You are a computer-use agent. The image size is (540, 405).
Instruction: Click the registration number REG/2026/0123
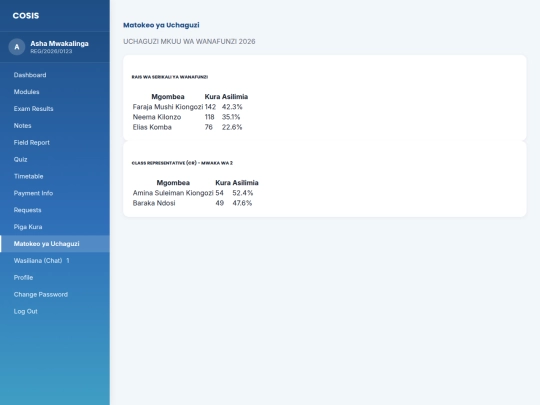pyautogui.click(x=51, y=51)
